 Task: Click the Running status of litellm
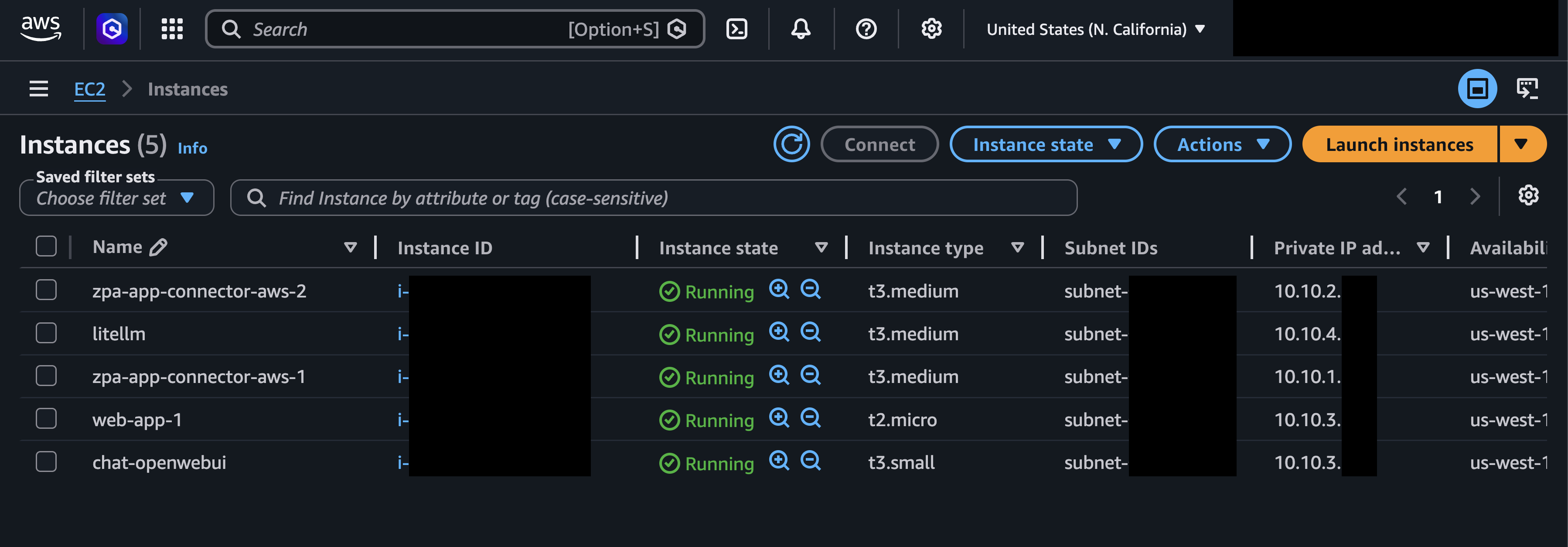pos(706,335)
